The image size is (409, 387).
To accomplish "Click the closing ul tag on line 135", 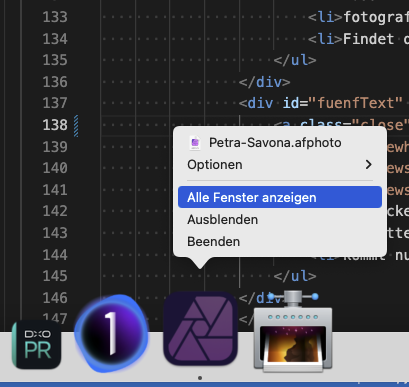I will pyautogui.click(x=295, y=60).
